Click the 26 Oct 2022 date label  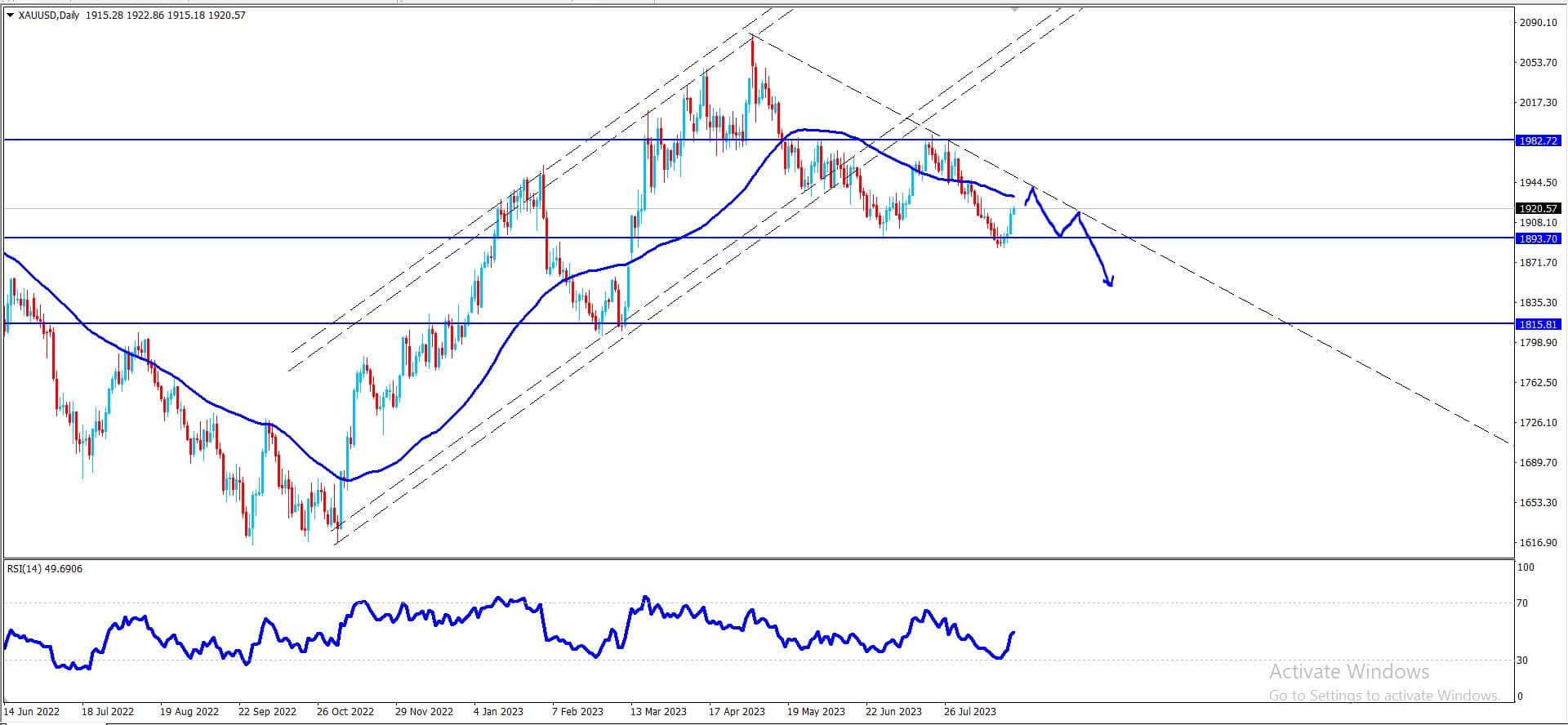coord(345,712)
